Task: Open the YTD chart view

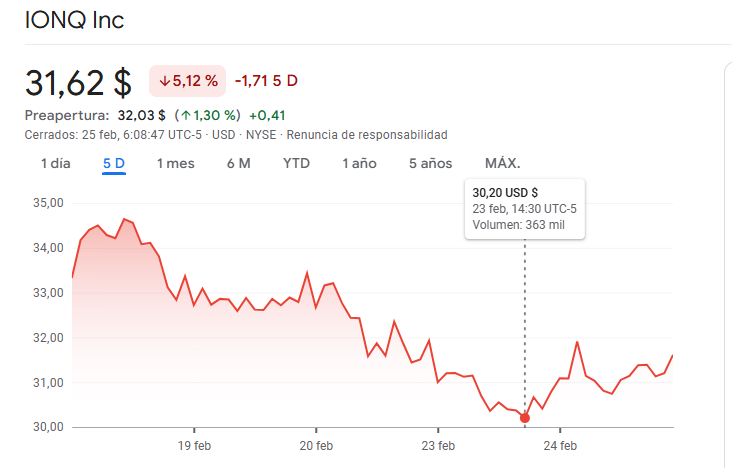Action: pos(296,163)
